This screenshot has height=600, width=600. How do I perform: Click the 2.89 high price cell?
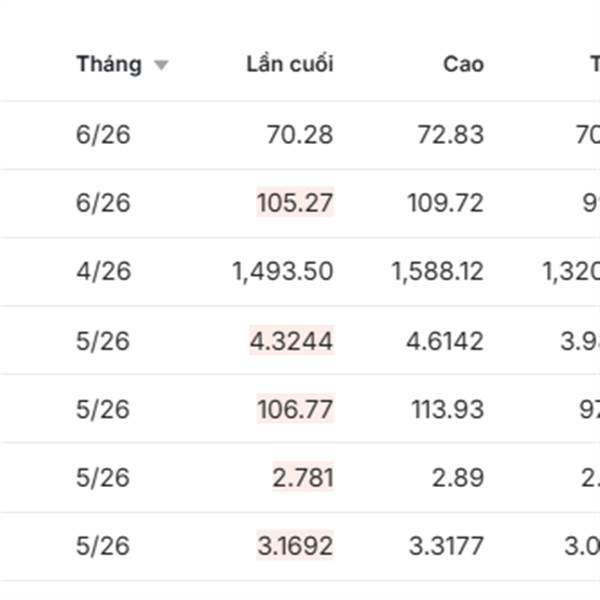click(x=457, y=477)
